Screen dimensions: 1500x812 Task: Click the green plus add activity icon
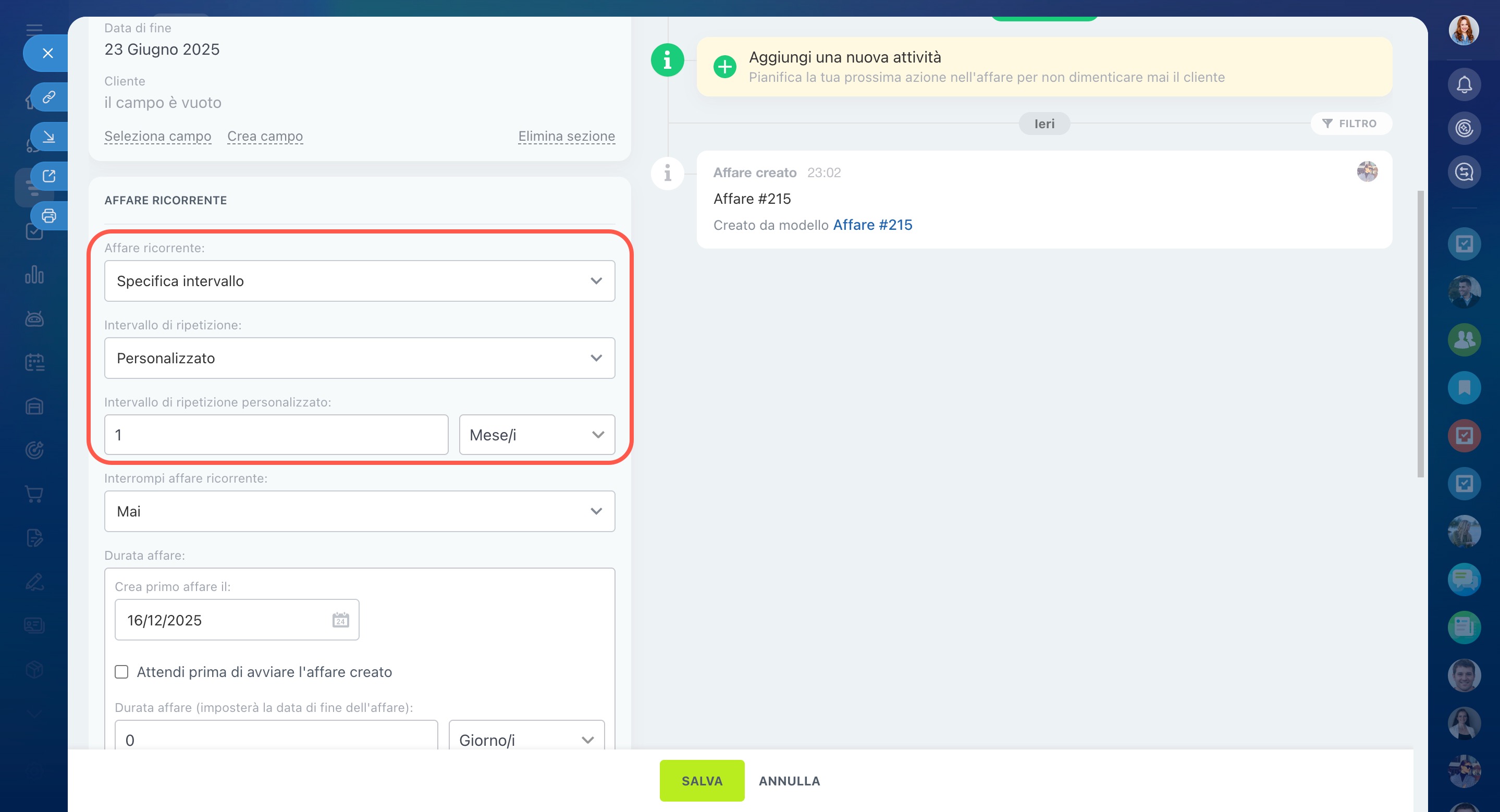pos(724,67)
